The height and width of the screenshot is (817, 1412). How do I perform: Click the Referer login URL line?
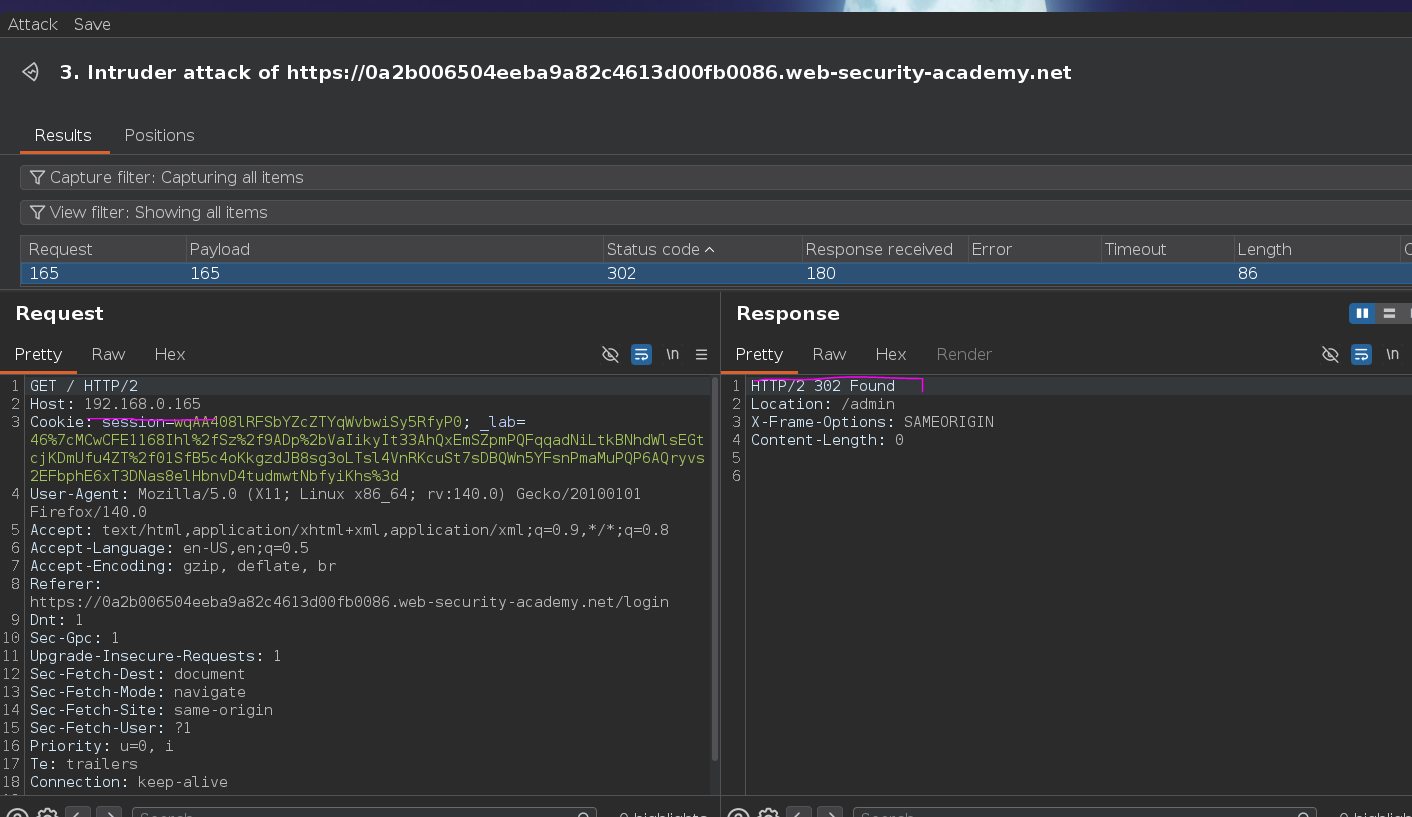point(349,602)
